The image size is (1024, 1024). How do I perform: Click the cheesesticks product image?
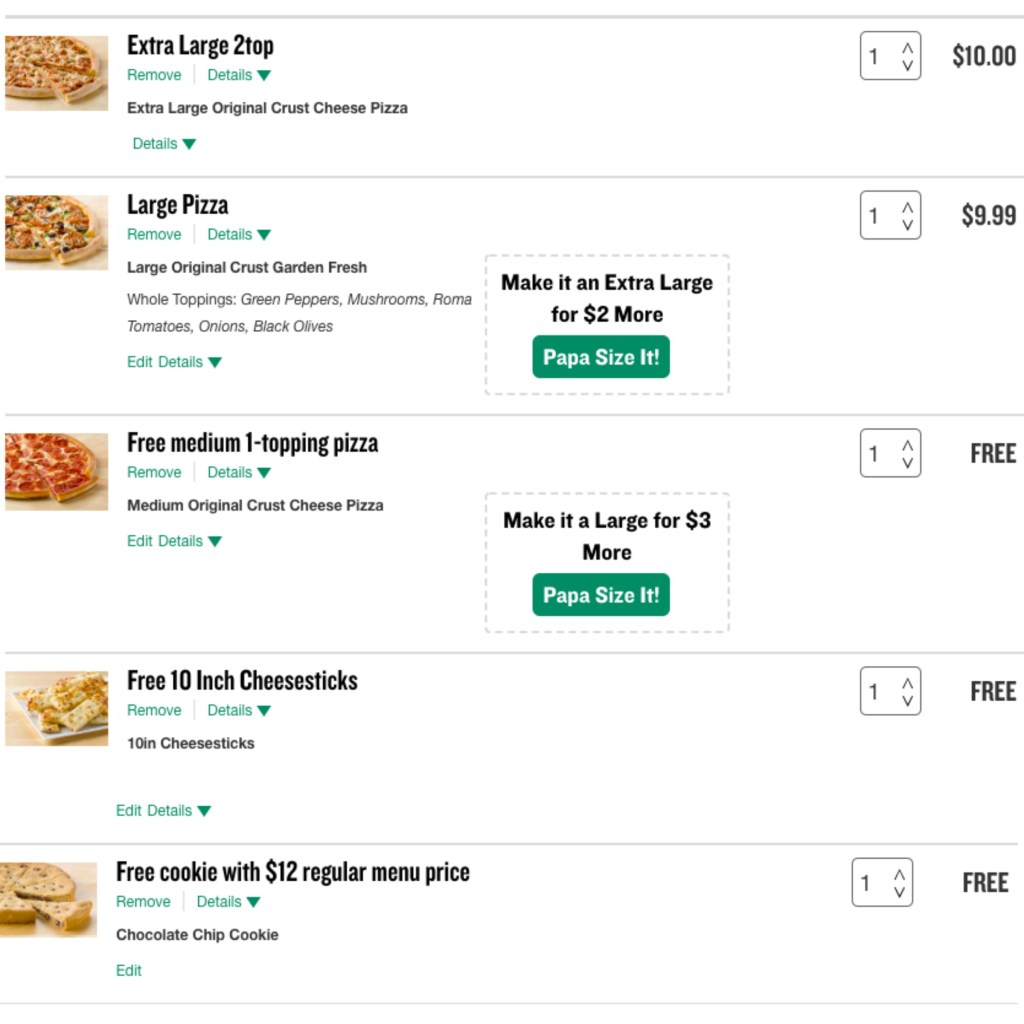point(56,708)
